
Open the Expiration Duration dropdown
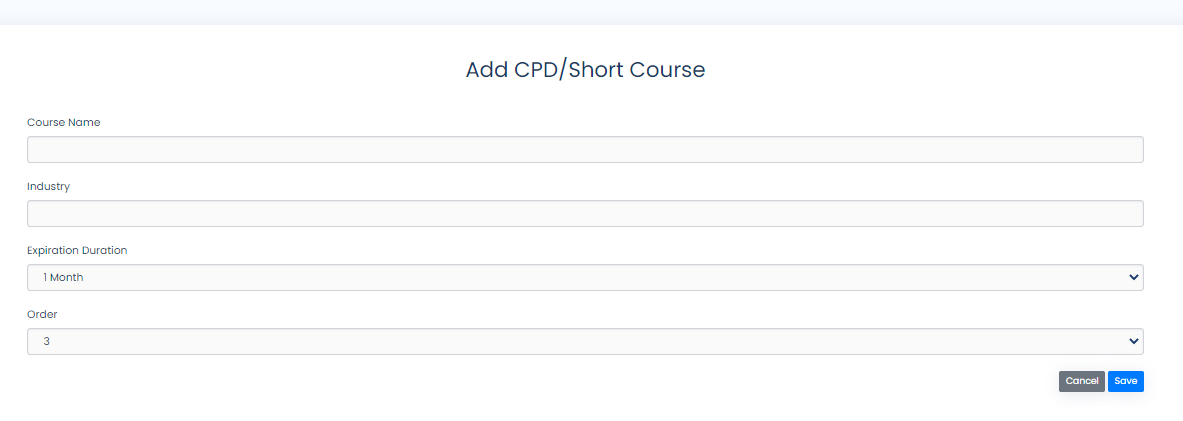click(x=585, y=278)
